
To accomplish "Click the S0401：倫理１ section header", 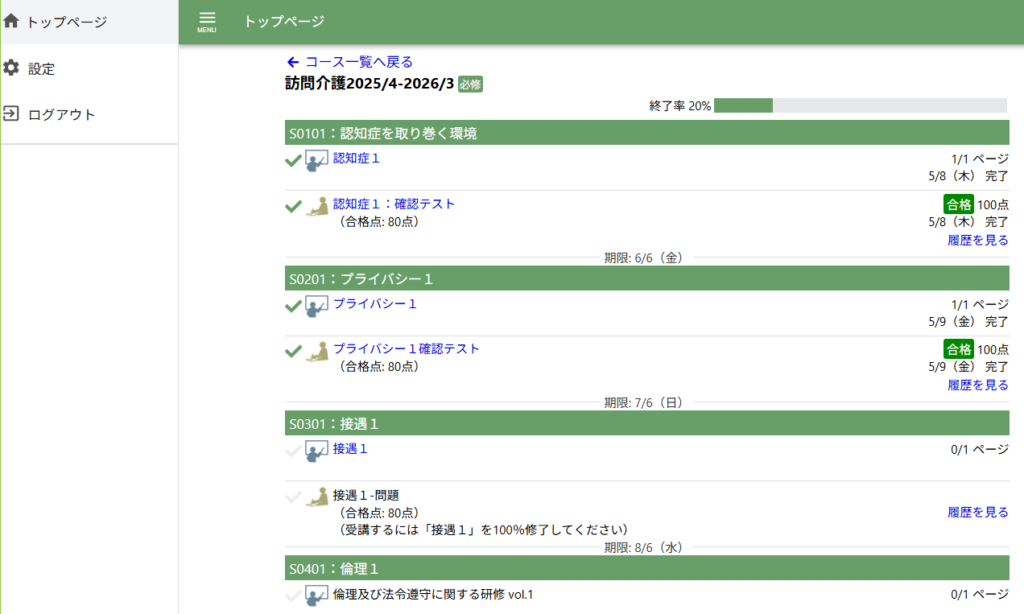I will [647, 568].
